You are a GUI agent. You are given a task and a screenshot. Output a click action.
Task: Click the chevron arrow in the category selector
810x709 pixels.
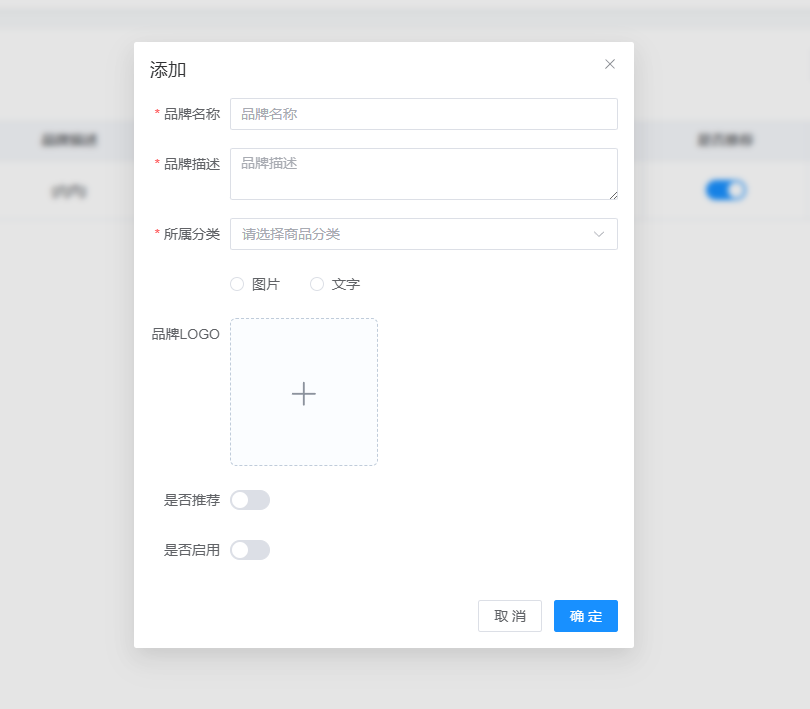tap(599, 234)
